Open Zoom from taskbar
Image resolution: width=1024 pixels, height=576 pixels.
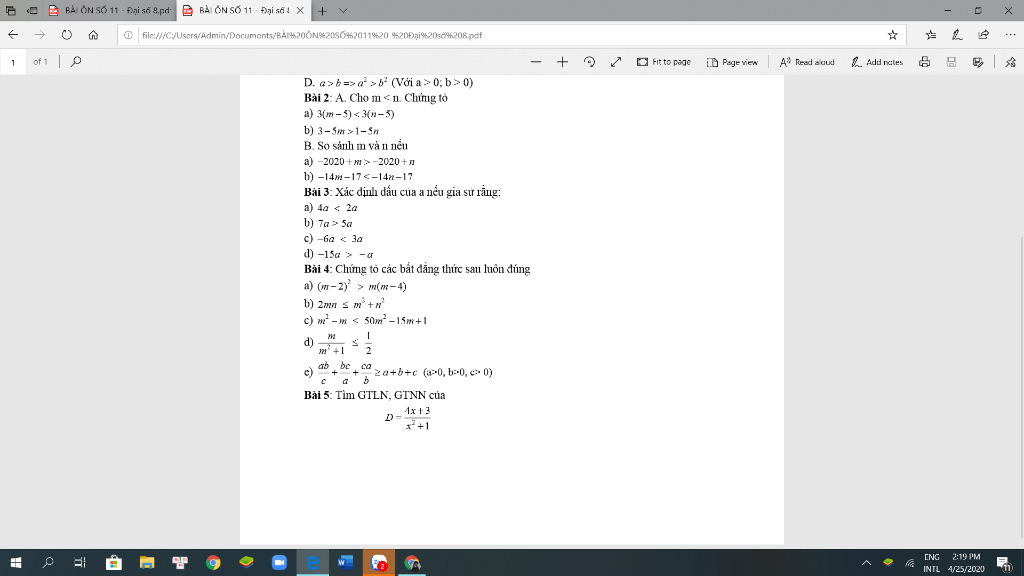point(280,562)
